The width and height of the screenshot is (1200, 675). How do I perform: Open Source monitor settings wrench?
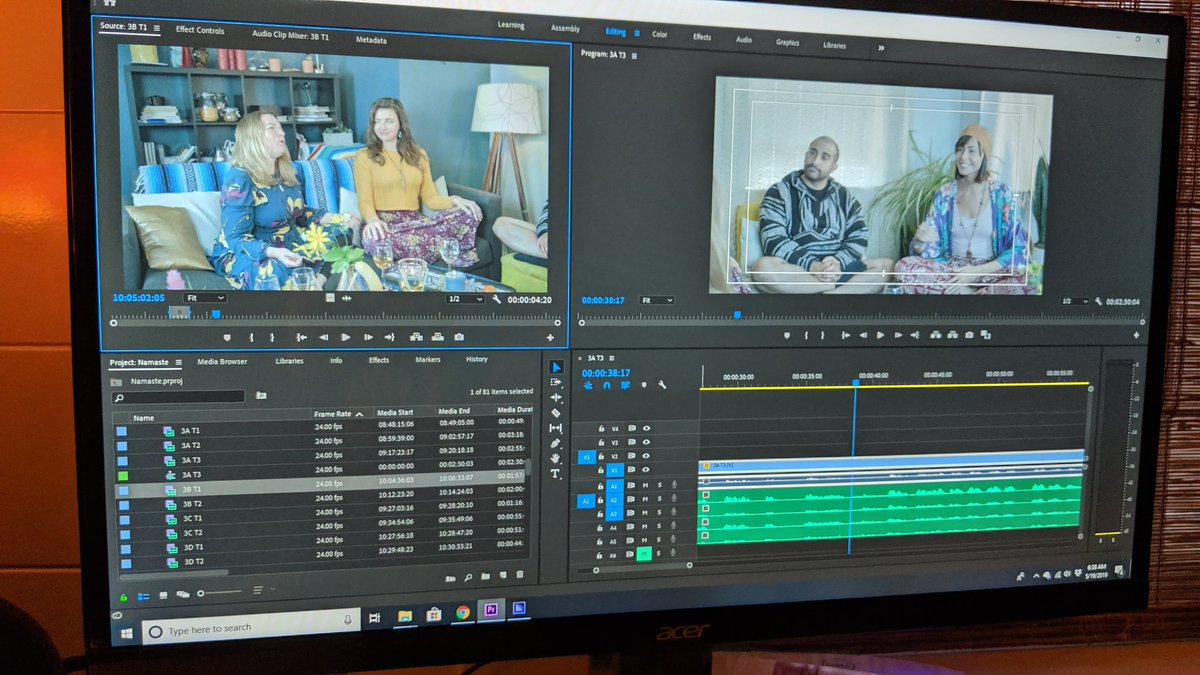pyautogui.click(x=497, y=299)
